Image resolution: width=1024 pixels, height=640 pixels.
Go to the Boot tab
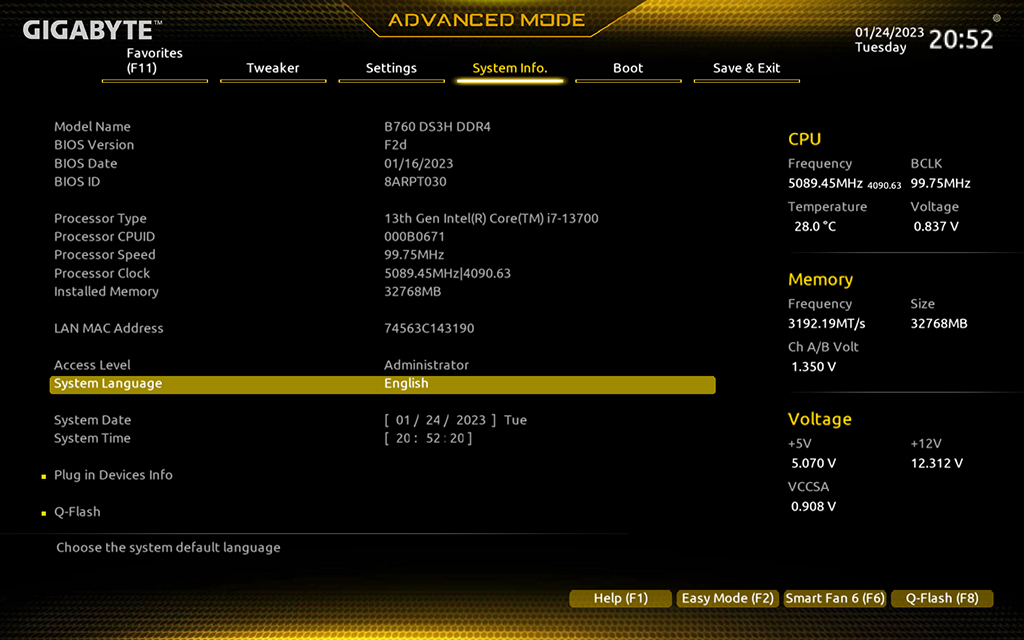[x=628, y=68]
